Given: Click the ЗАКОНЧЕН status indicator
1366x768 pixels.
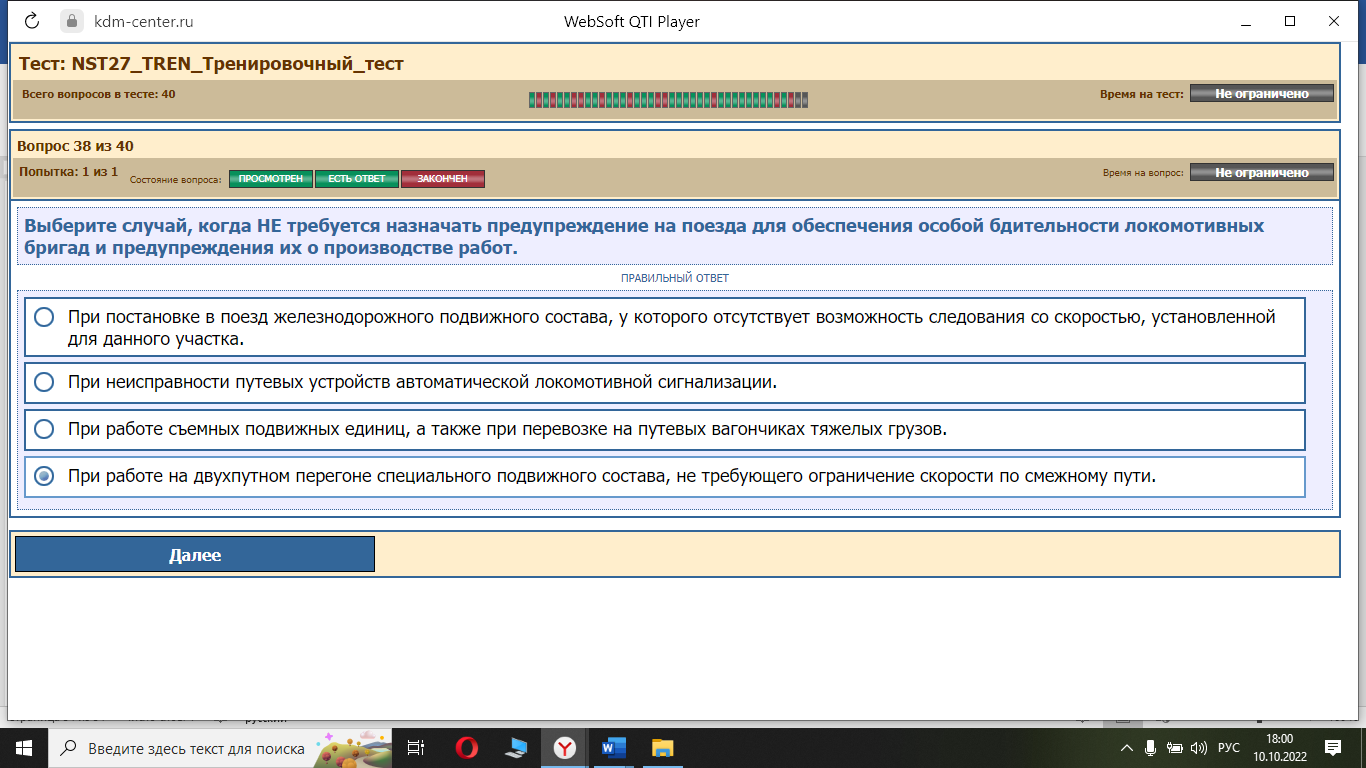Looking at the screenshot, I should click(443, 179).
